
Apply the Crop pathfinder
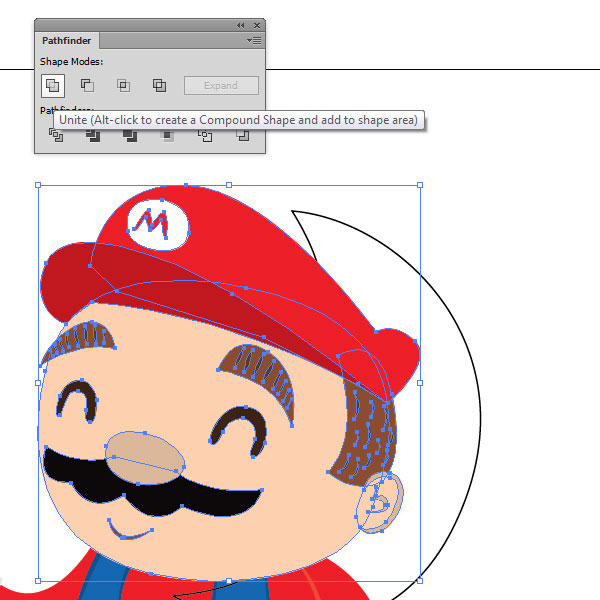pyautogui.click(x=167, y=136)
